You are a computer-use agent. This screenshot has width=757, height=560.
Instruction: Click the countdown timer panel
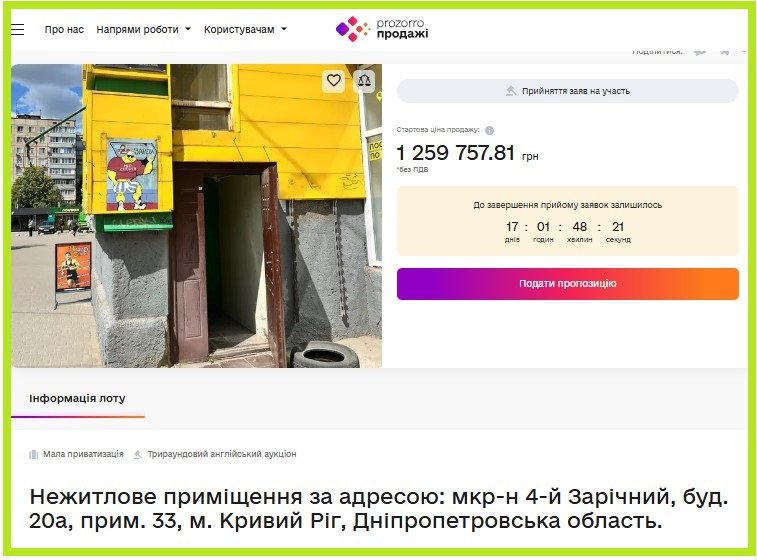[568, 221]
